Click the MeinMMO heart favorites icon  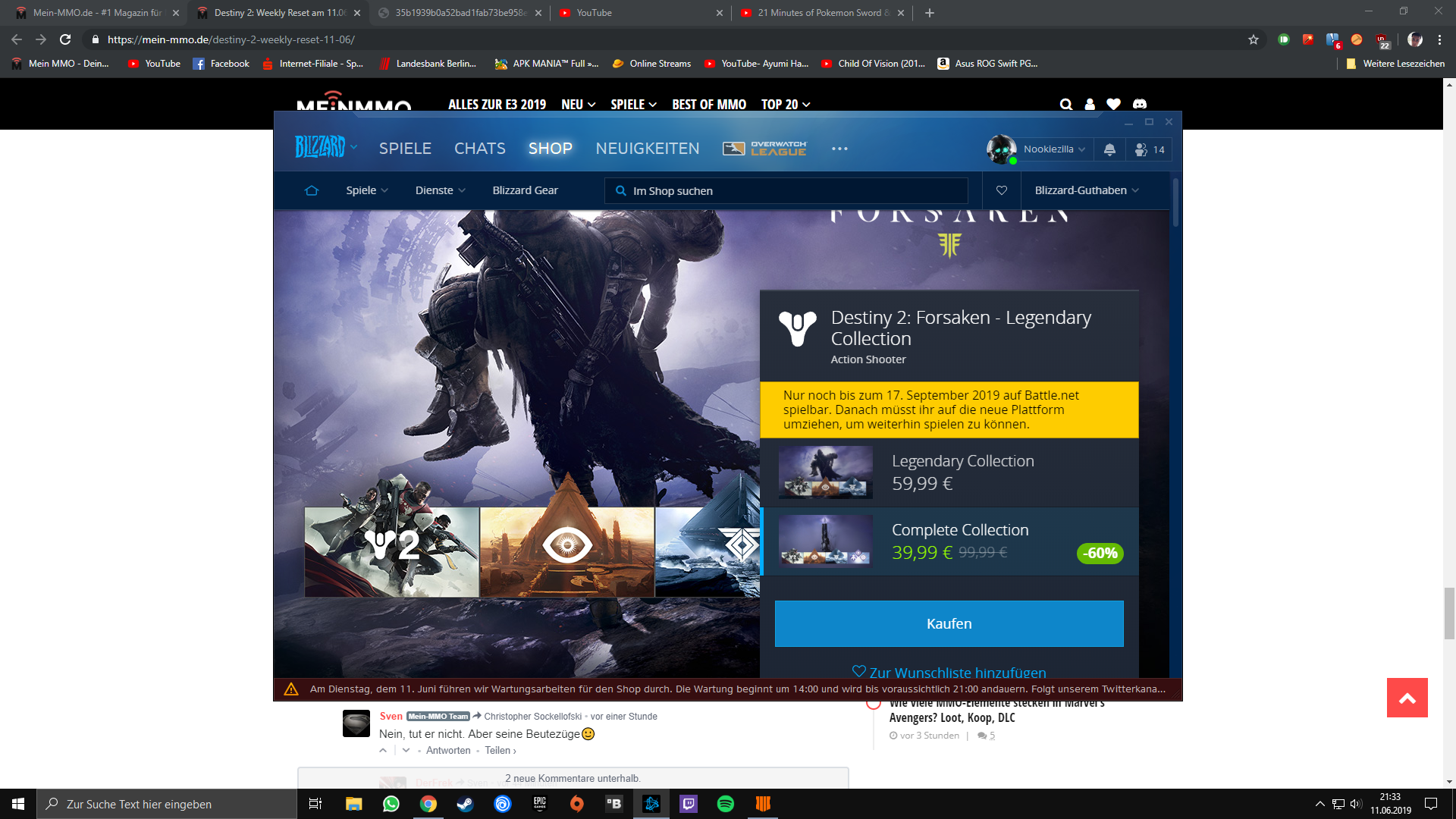pos(1113,105)
